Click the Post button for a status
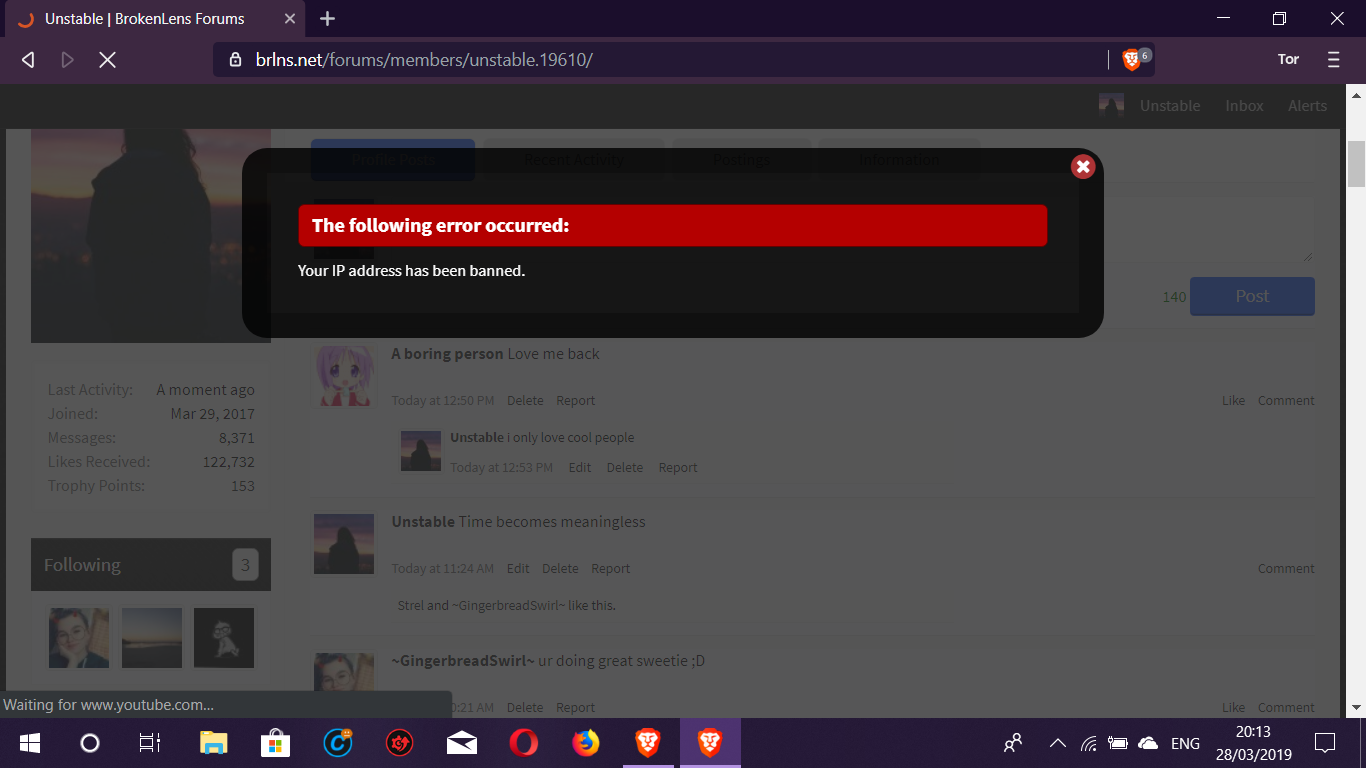This screenshot has height=768, width=1366. (x=1252, y=297)
